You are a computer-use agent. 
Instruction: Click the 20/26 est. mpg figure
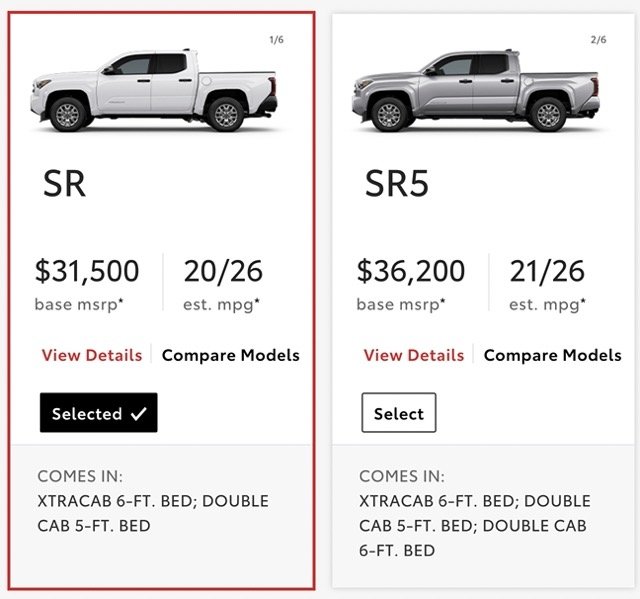[223, 271]
